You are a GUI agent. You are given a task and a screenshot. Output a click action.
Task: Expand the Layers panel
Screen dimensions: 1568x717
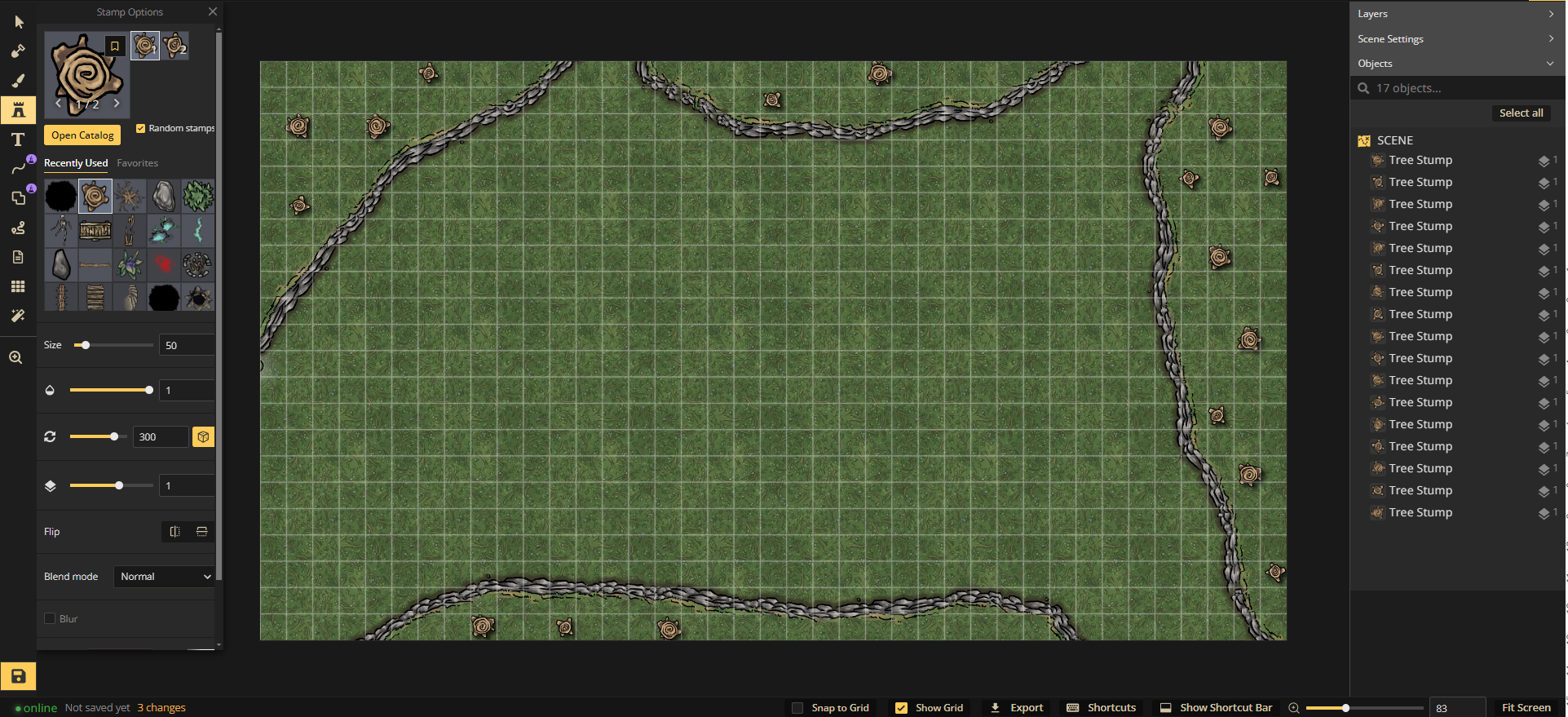pos(1456,14)
